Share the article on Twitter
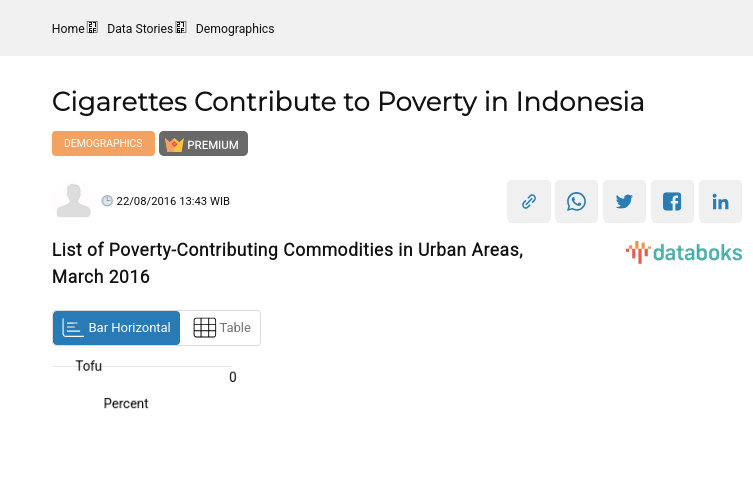753x498 pixels. click(x=625, y=201)
